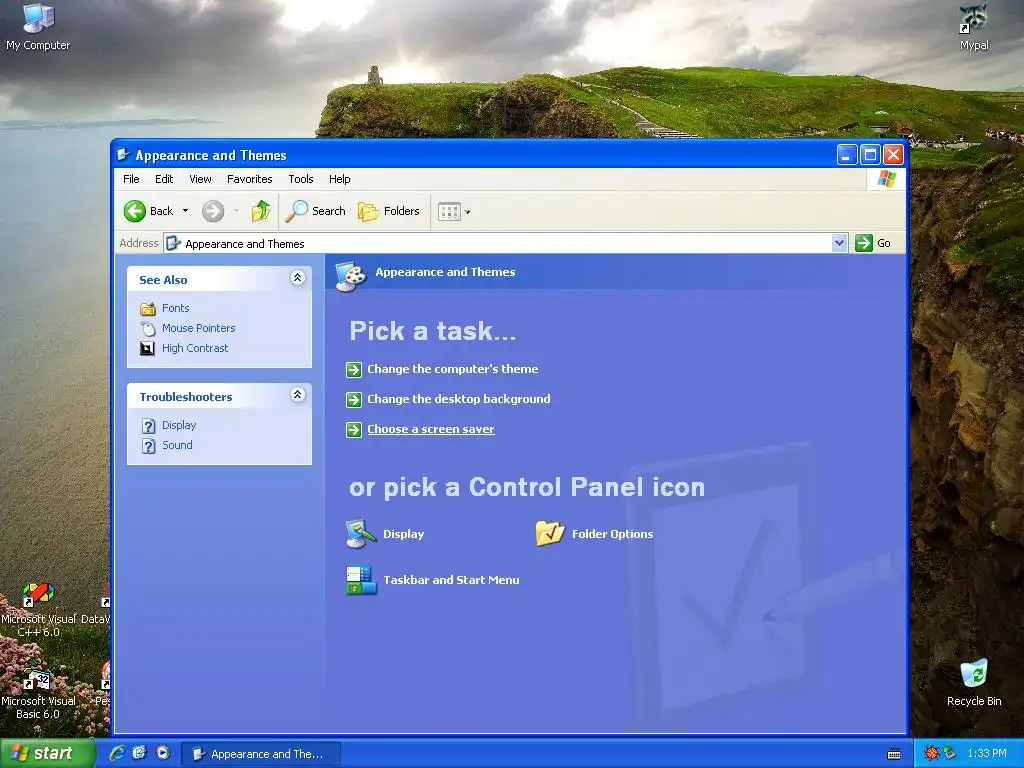
Task: Click the green arrow beside screen saver task
Action: (354, 430)
